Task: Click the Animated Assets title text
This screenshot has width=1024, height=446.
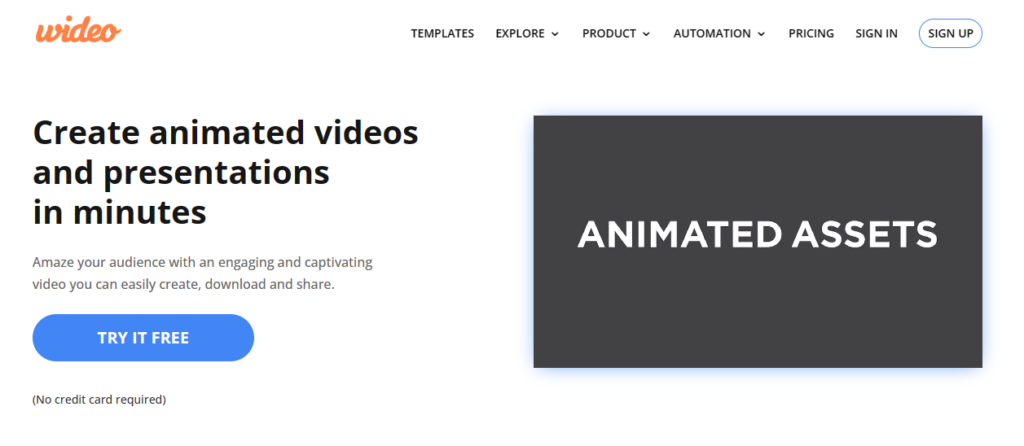Action: point(757,235)
